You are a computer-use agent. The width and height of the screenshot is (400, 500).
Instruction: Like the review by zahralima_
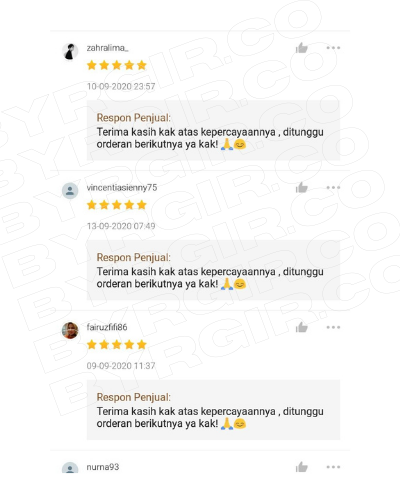coord(302,48)
